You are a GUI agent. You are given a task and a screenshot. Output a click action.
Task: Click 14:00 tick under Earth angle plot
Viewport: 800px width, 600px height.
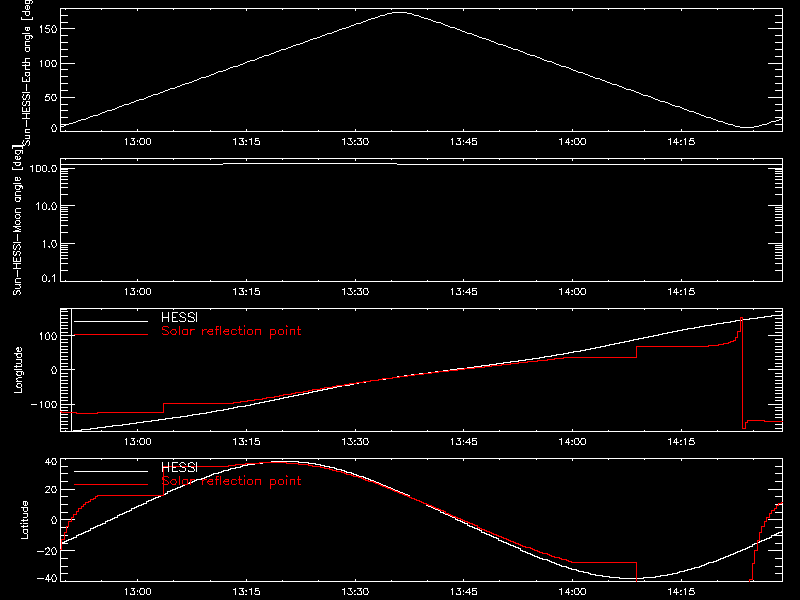(572, 142)
